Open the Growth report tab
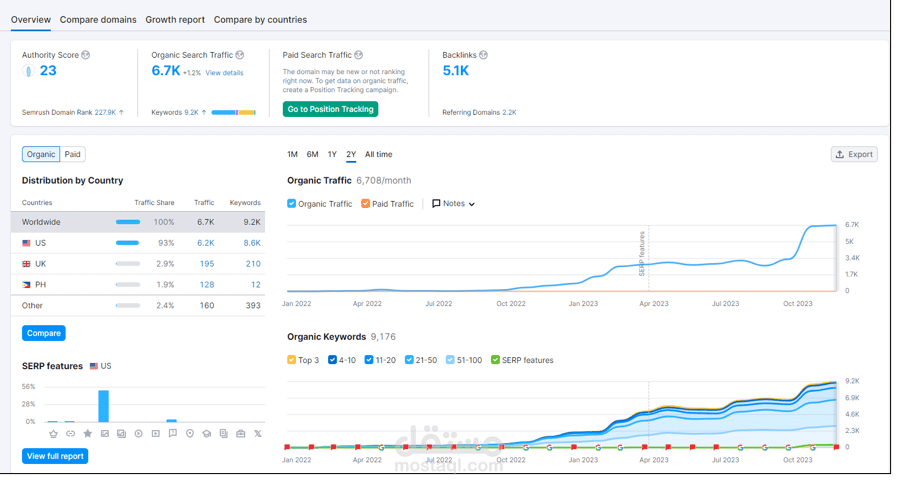 [175, 19]
